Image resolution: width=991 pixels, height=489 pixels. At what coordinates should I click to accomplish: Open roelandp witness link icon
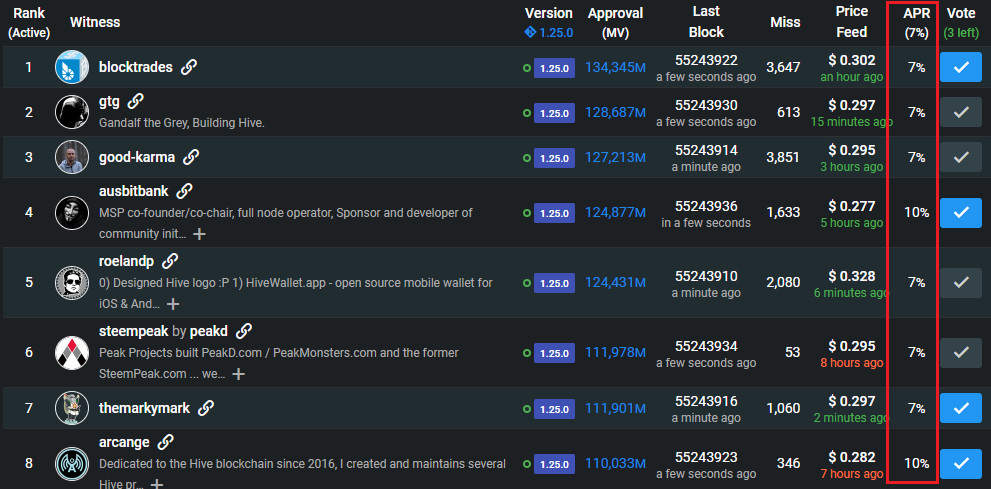[170, 261]
